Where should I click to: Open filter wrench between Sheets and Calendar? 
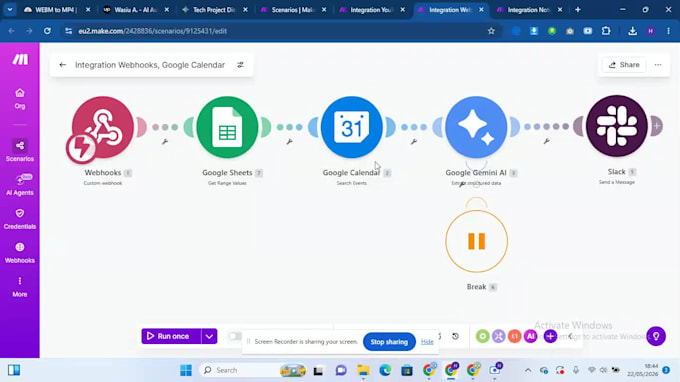point(289,141)
